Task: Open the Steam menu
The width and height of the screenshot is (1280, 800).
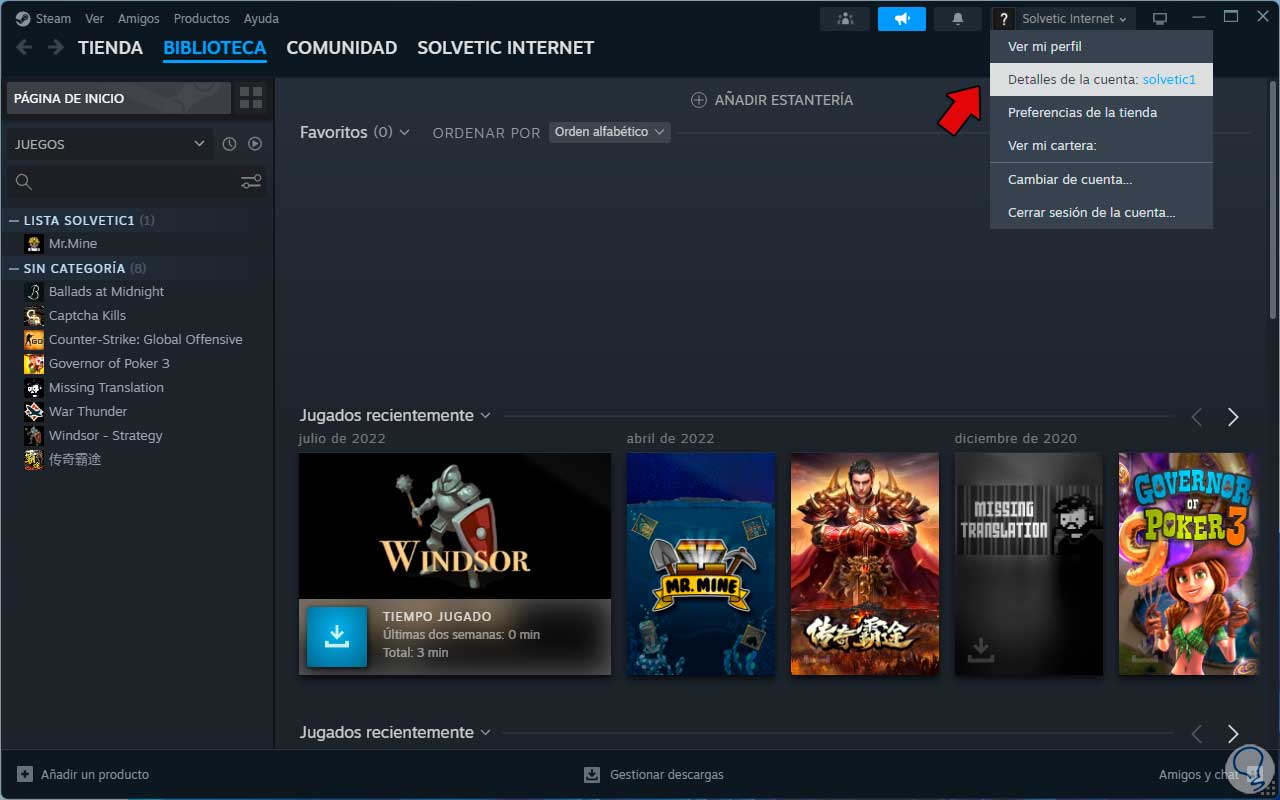Action: pos(54,18)
